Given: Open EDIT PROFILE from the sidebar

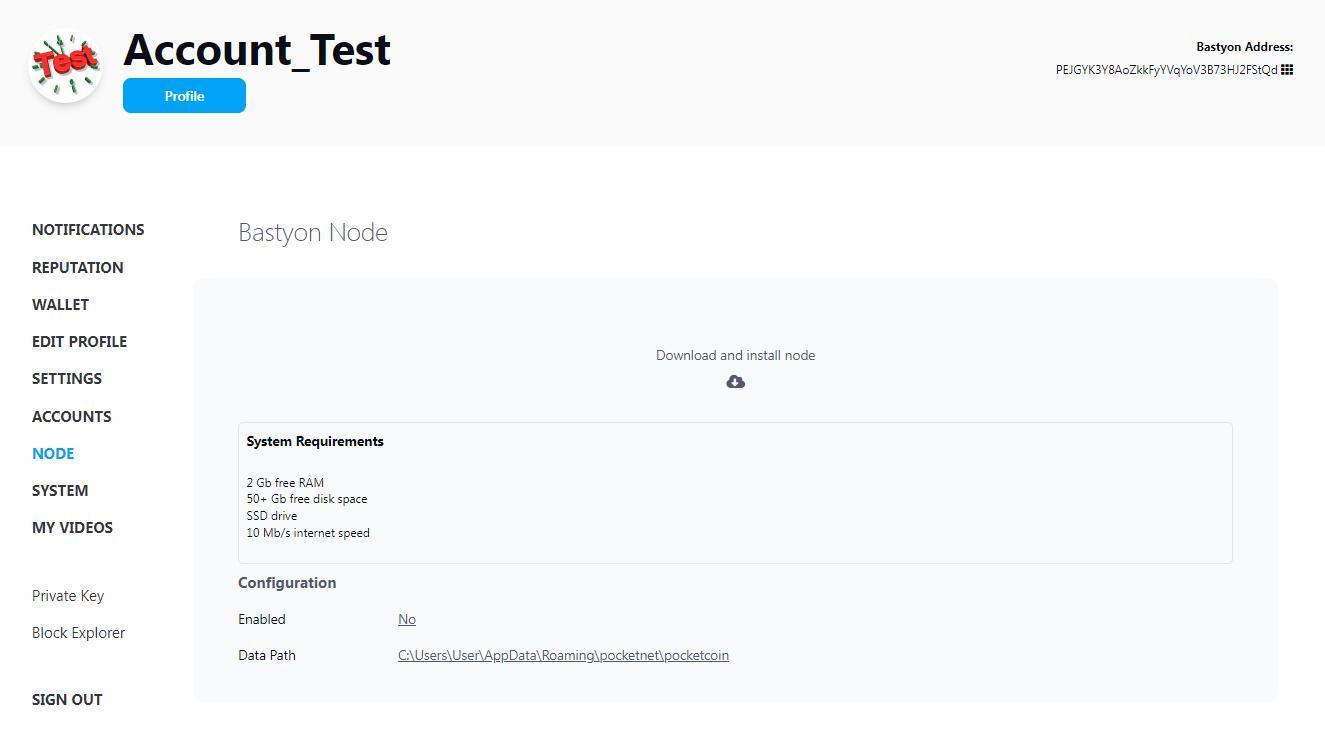Looking at the screenshot, I should click(x=79, y=341).
